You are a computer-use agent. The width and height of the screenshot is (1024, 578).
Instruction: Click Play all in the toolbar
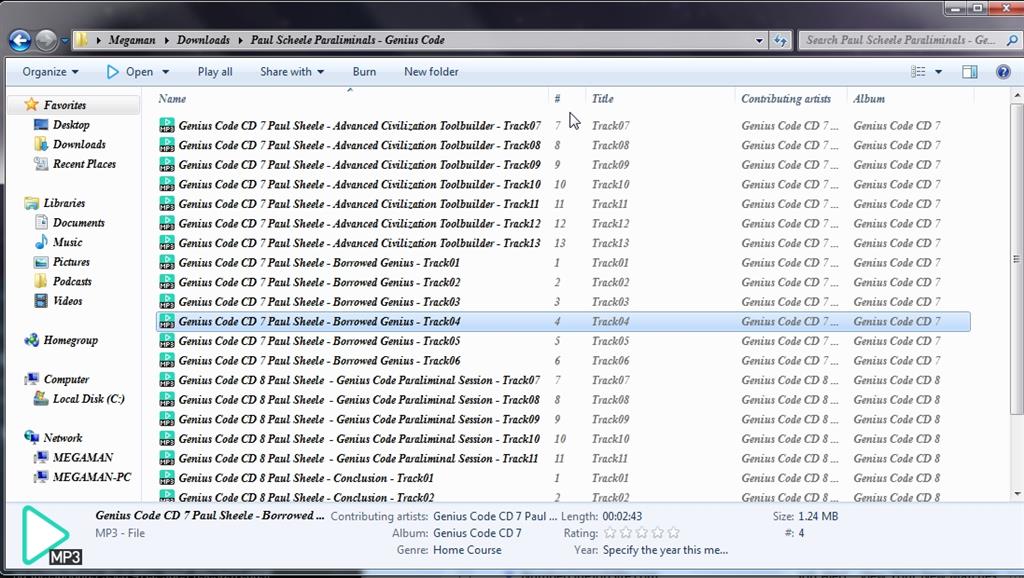pos(215,72)
